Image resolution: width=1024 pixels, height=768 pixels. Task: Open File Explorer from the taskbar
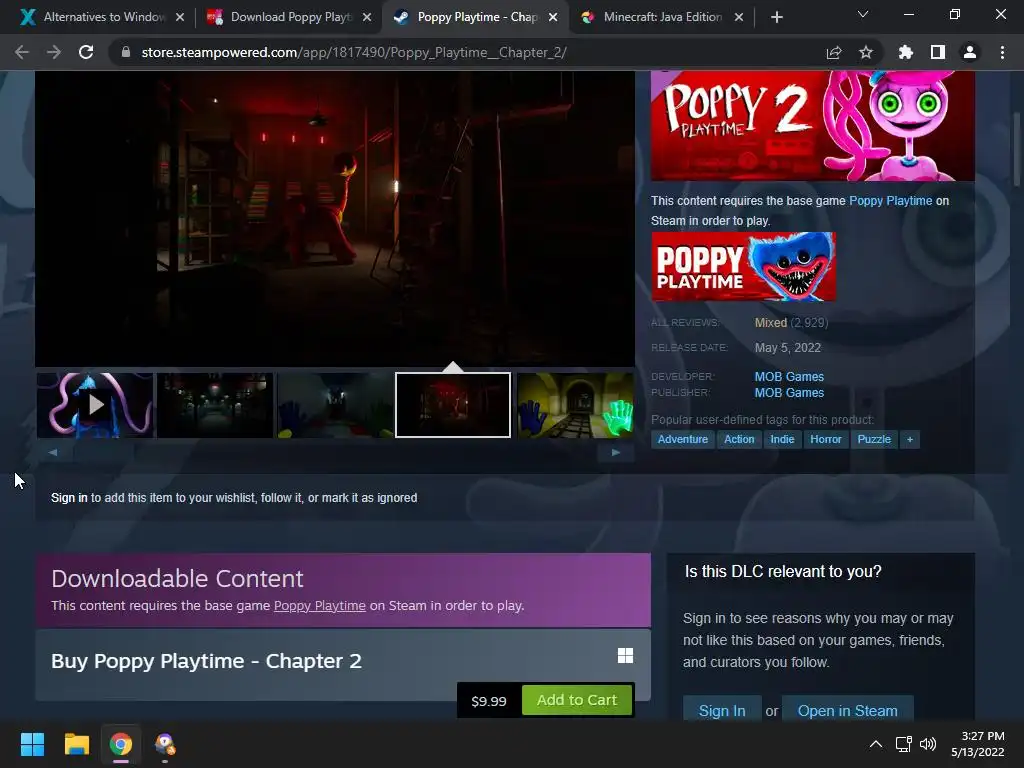(76, 744)
